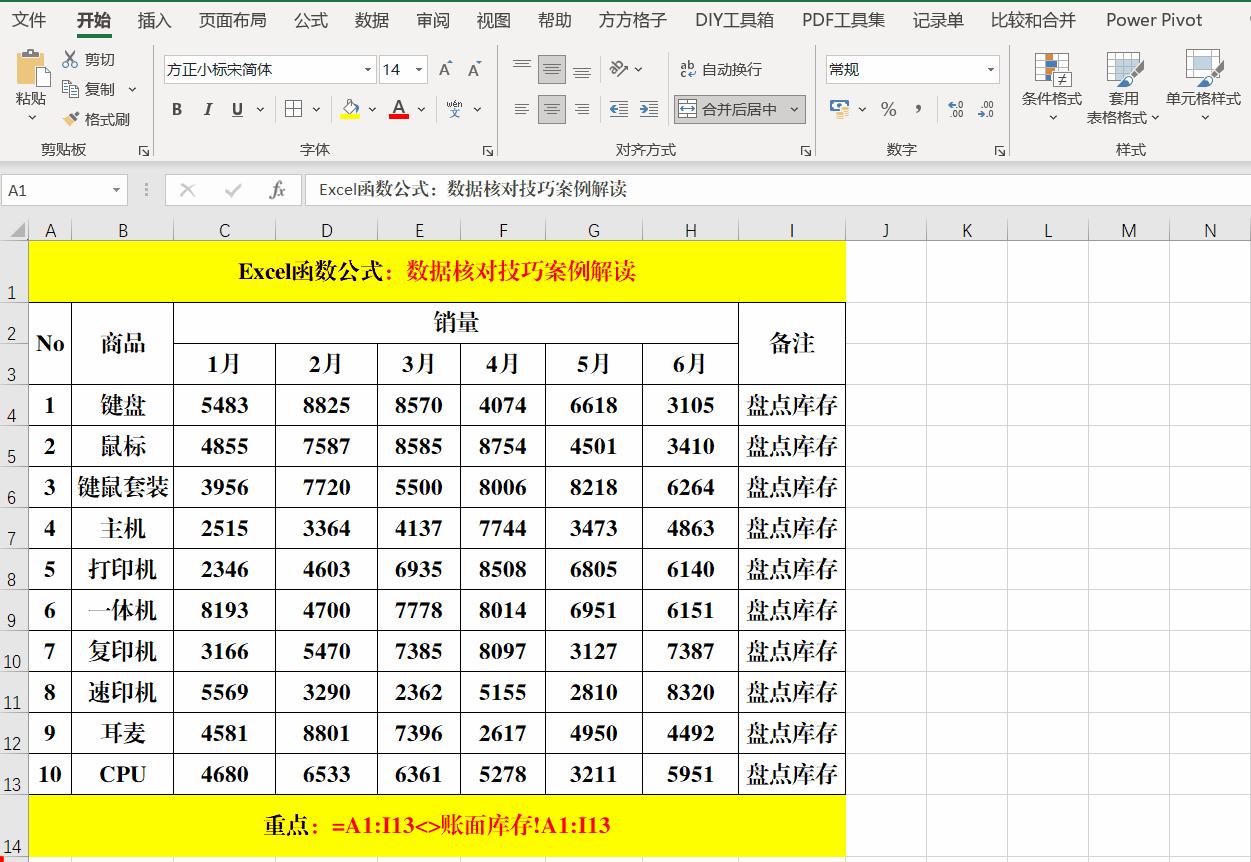Click the Increase Decimal icon
The height and width of the screenshot is (862, 1251).
point(958,110)
